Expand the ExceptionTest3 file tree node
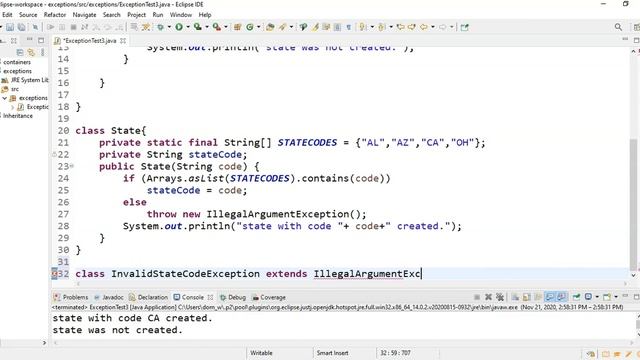 (x=12, y=107)
